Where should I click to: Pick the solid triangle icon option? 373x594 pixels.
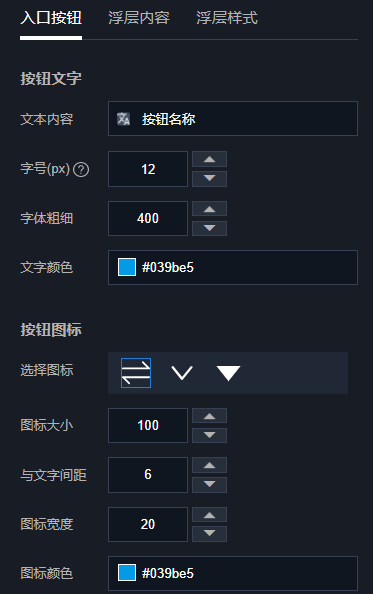point(228,373)
